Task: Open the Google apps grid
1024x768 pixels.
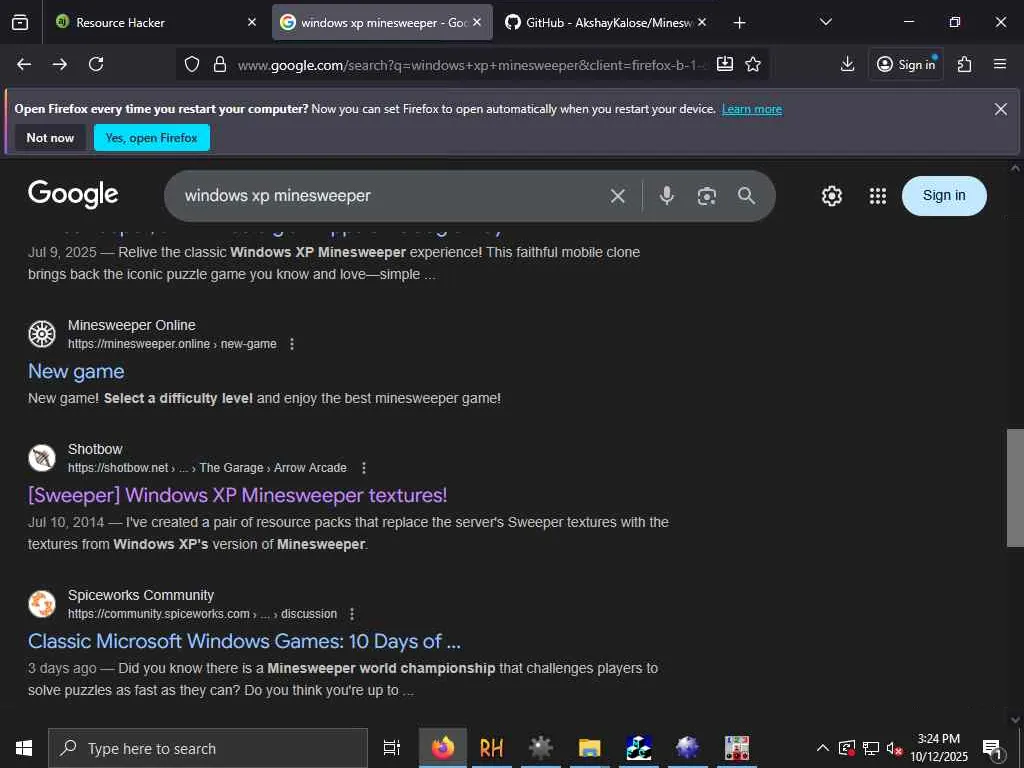Action: click(878, 196)
